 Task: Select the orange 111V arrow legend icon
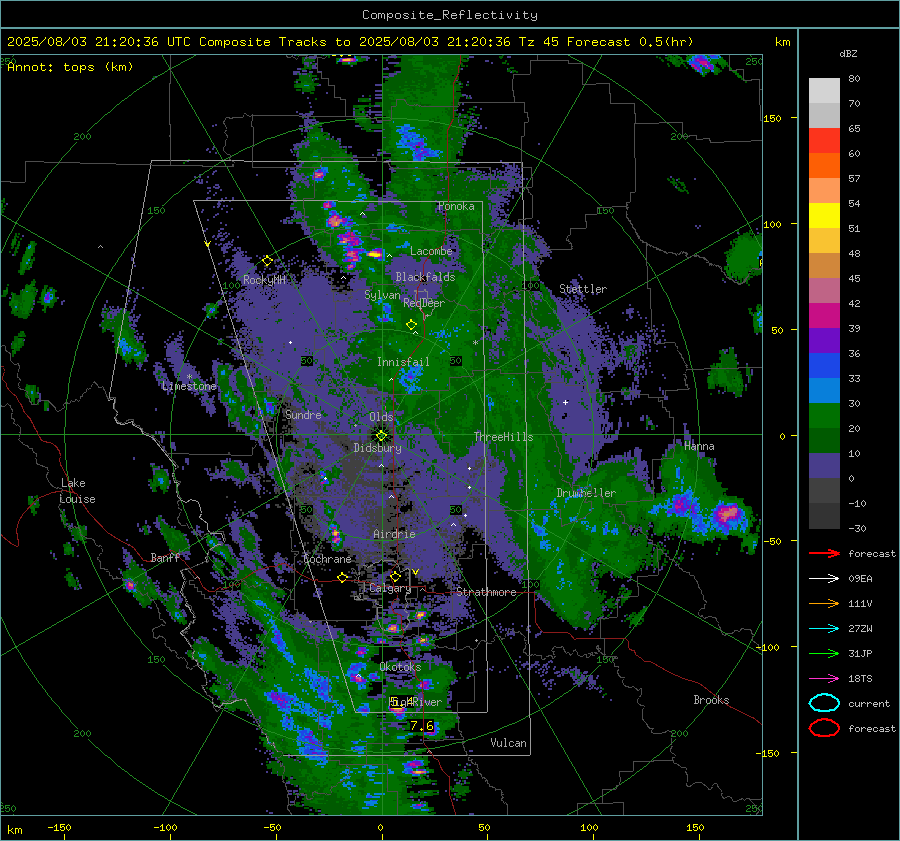pyautogui.click(x=824, y=603)
